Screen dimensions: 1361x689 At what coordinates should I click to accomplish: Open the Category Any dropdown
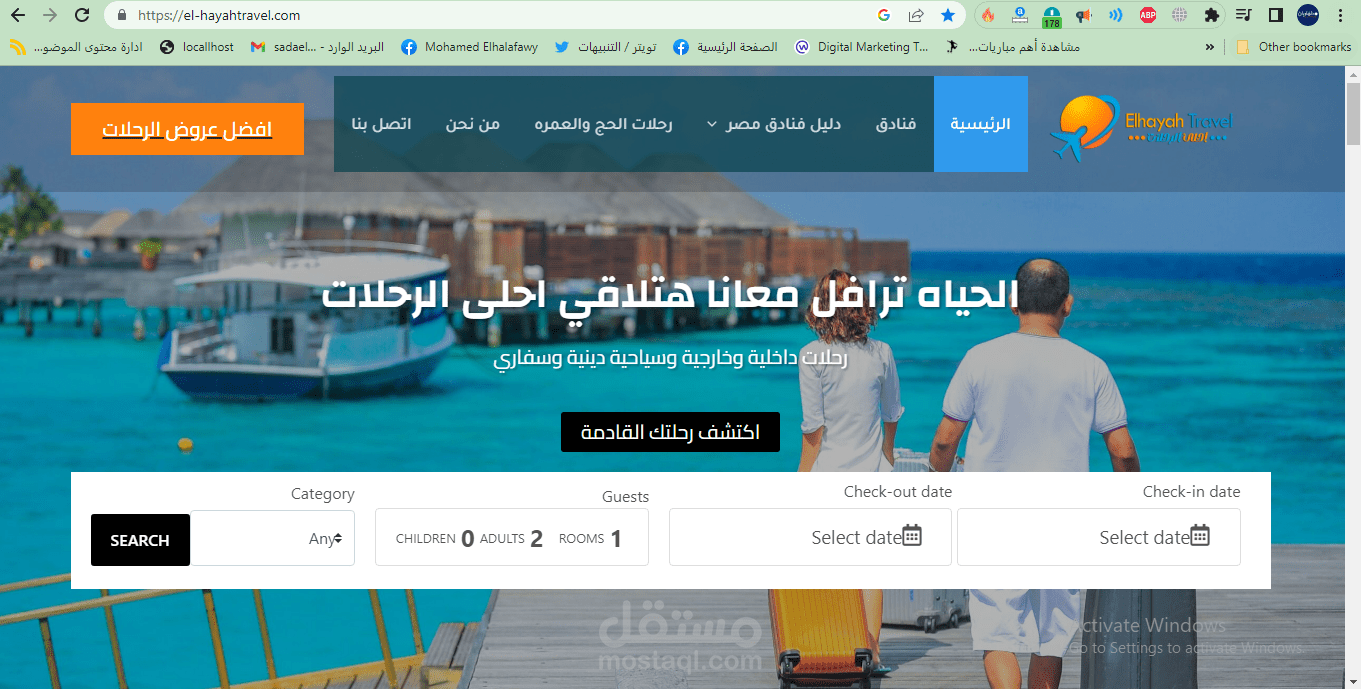tap(272, 538)
